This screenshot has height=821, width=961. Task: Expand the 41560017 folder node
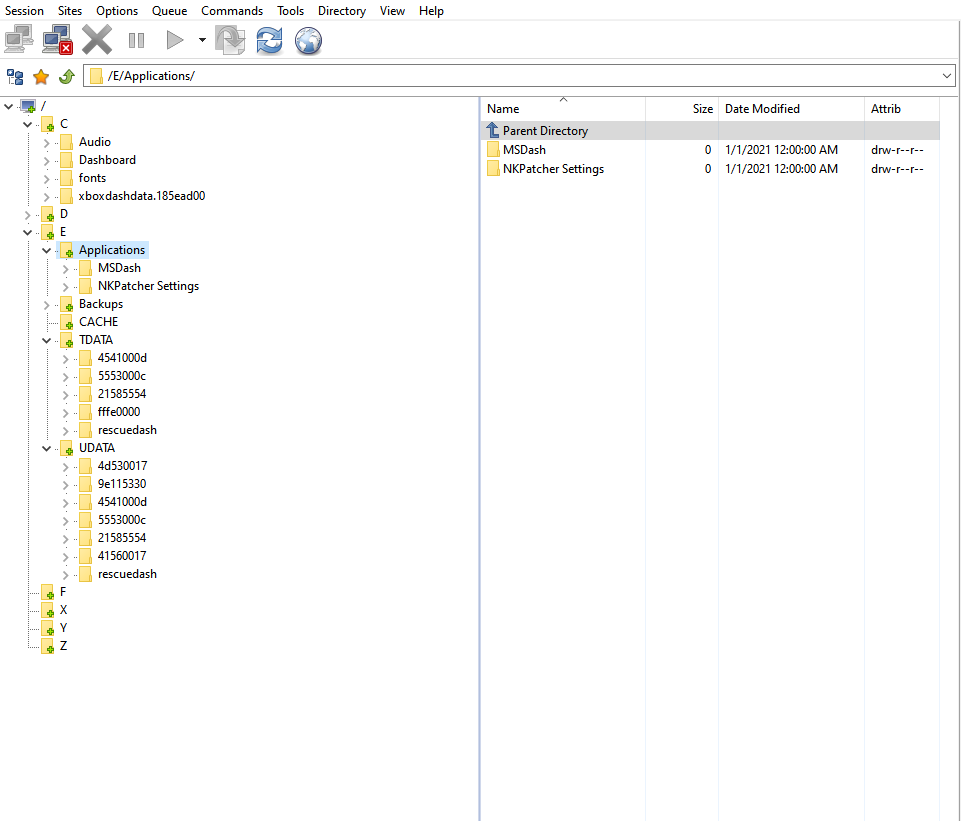[x=66, y=557]
